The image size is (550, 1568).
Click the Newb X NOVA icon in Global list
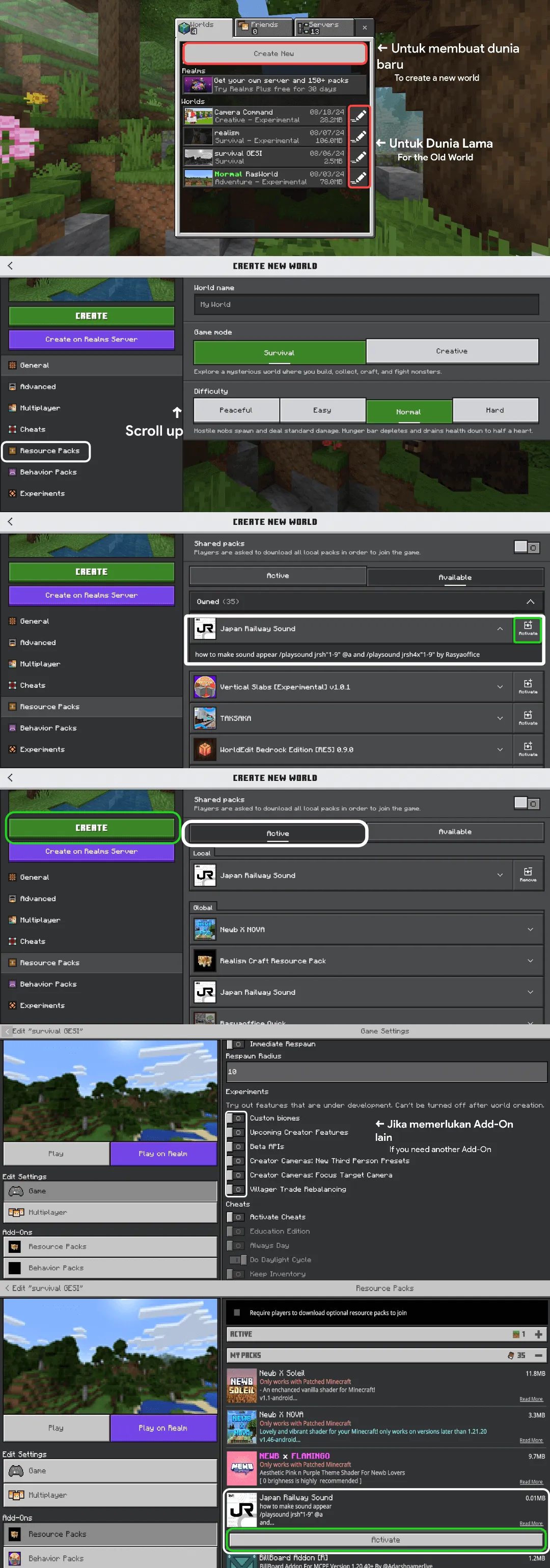click(205, 929)
